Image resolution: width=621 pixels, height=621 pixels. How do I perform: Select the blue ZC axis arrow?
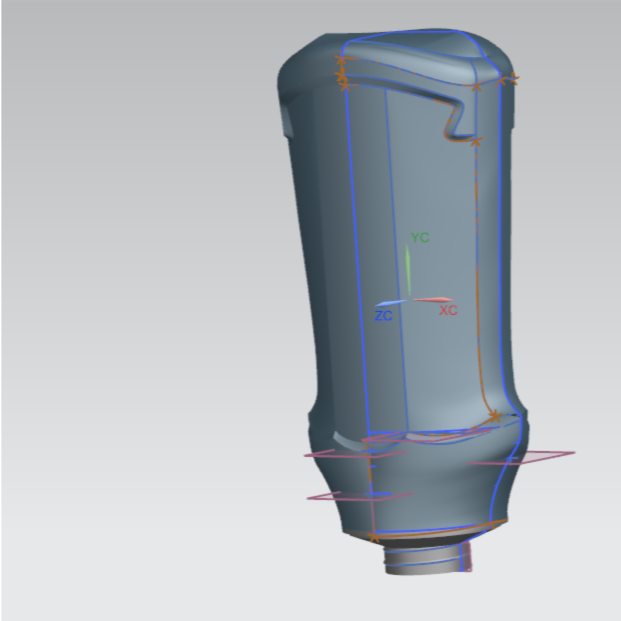click(391, 303)
